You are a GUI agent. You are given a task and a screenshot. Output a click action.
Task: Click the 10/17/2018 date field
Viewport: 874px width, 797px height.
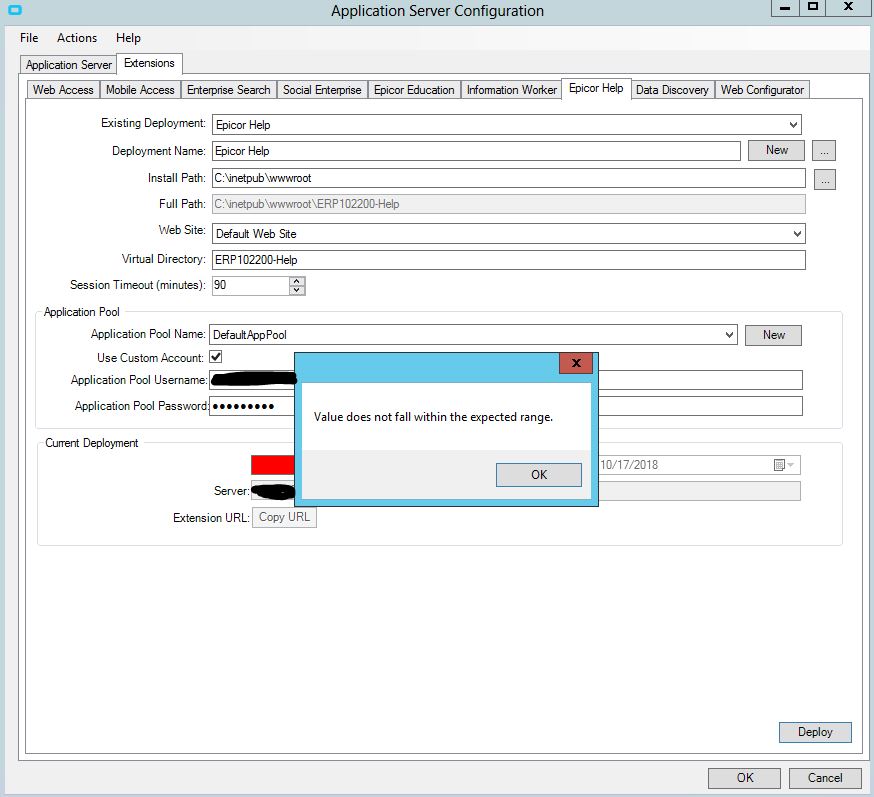click(700, 465)
